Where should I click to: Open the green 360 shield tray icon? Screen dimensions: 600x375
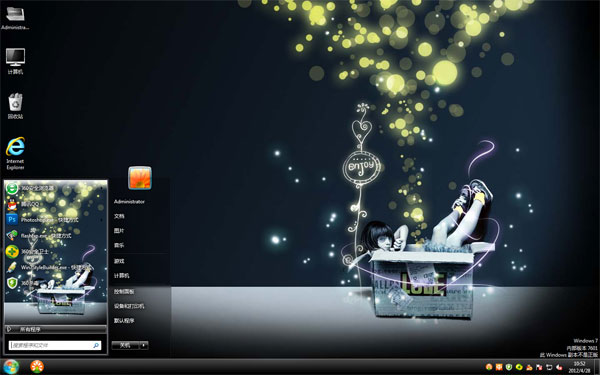(x=509, y=367)
